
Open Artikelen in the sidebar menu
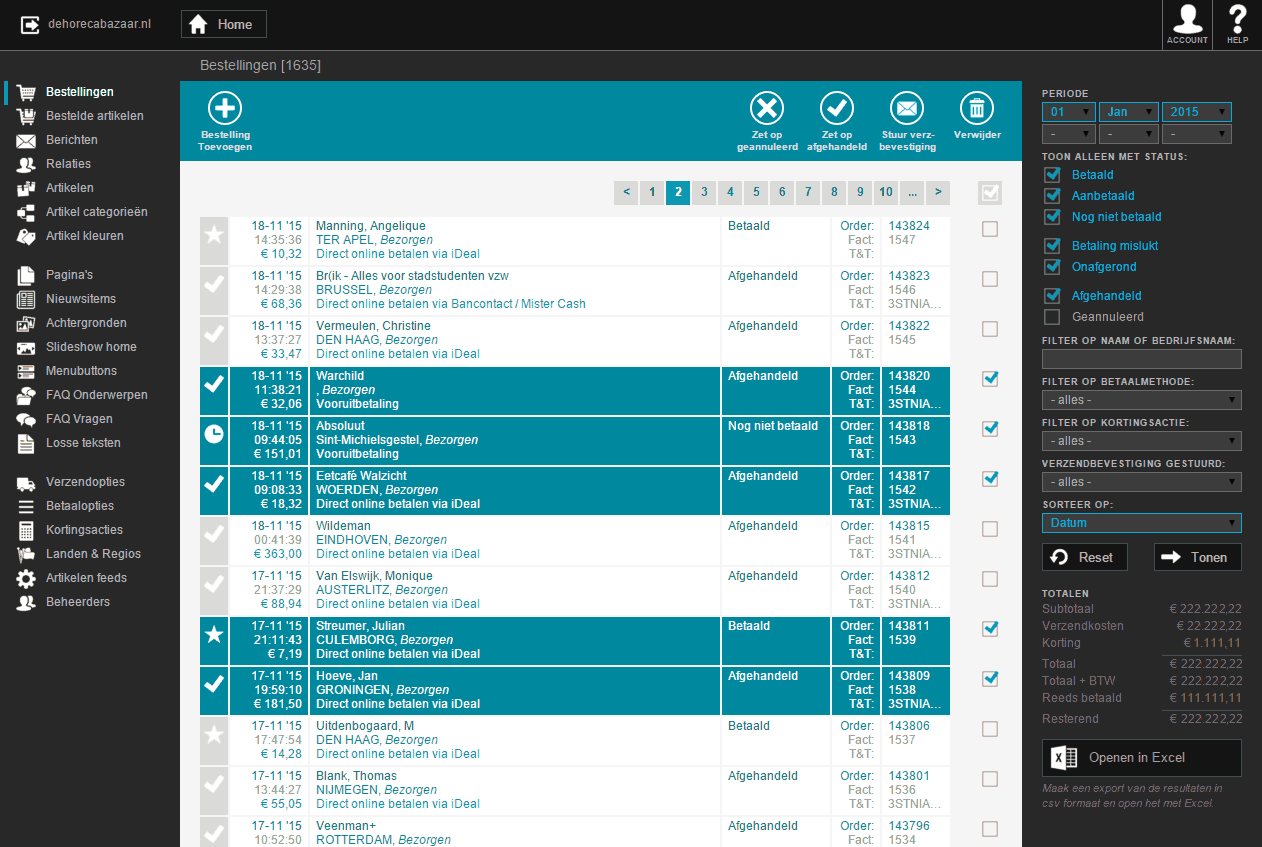70,188
